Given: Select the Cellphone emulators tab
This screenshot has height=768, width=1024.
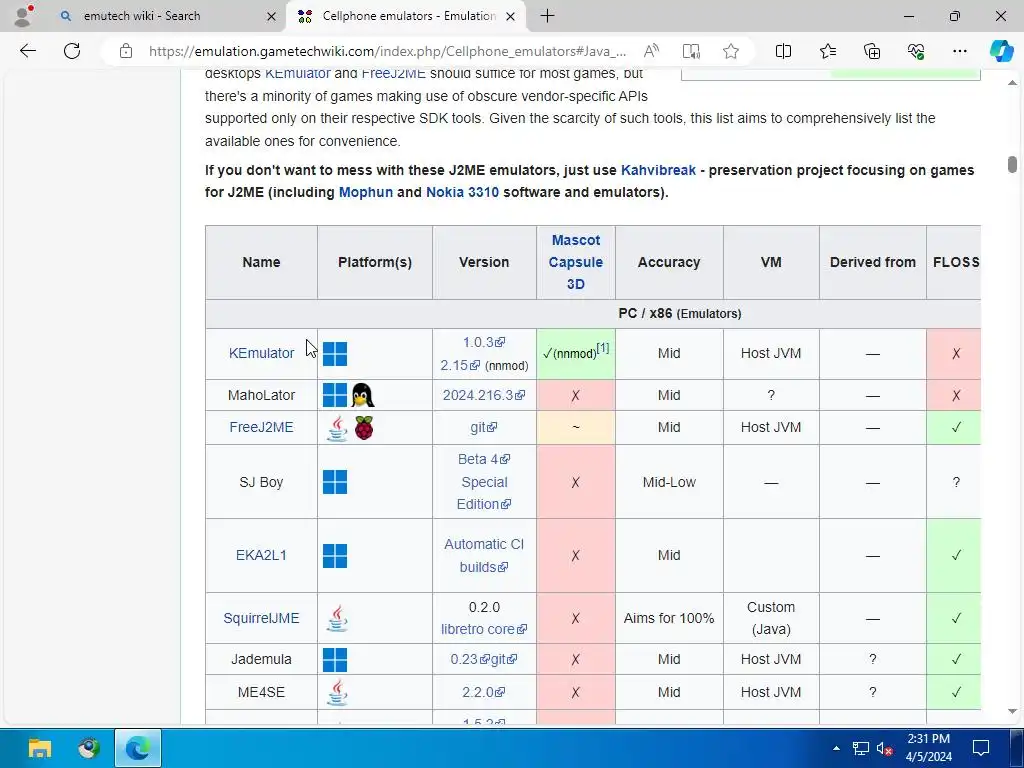Looking at the screenshot, I should pos(408,16).
